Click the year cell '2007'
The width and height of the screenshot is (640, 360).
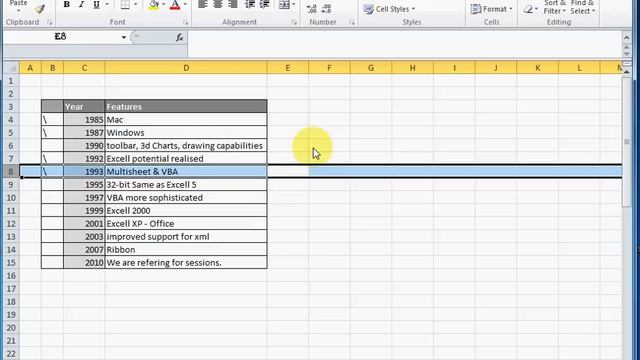pyautogui.click(x=84, y=249)
